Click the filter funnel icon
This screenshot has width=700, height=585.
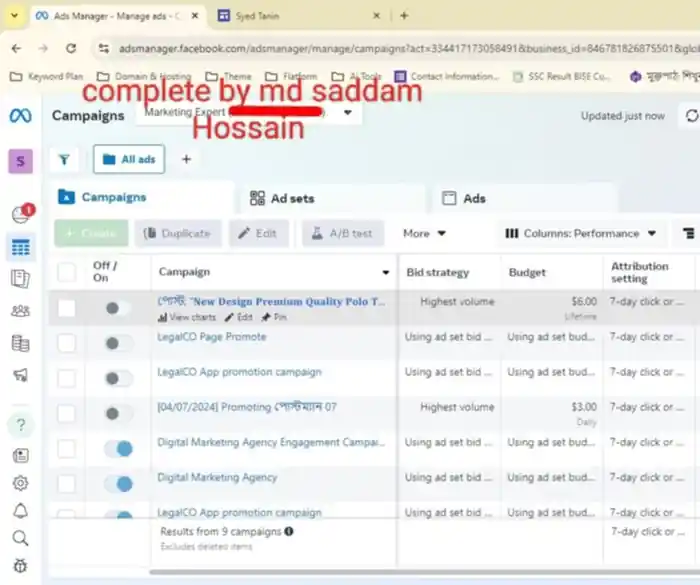(x=64, y=159)
